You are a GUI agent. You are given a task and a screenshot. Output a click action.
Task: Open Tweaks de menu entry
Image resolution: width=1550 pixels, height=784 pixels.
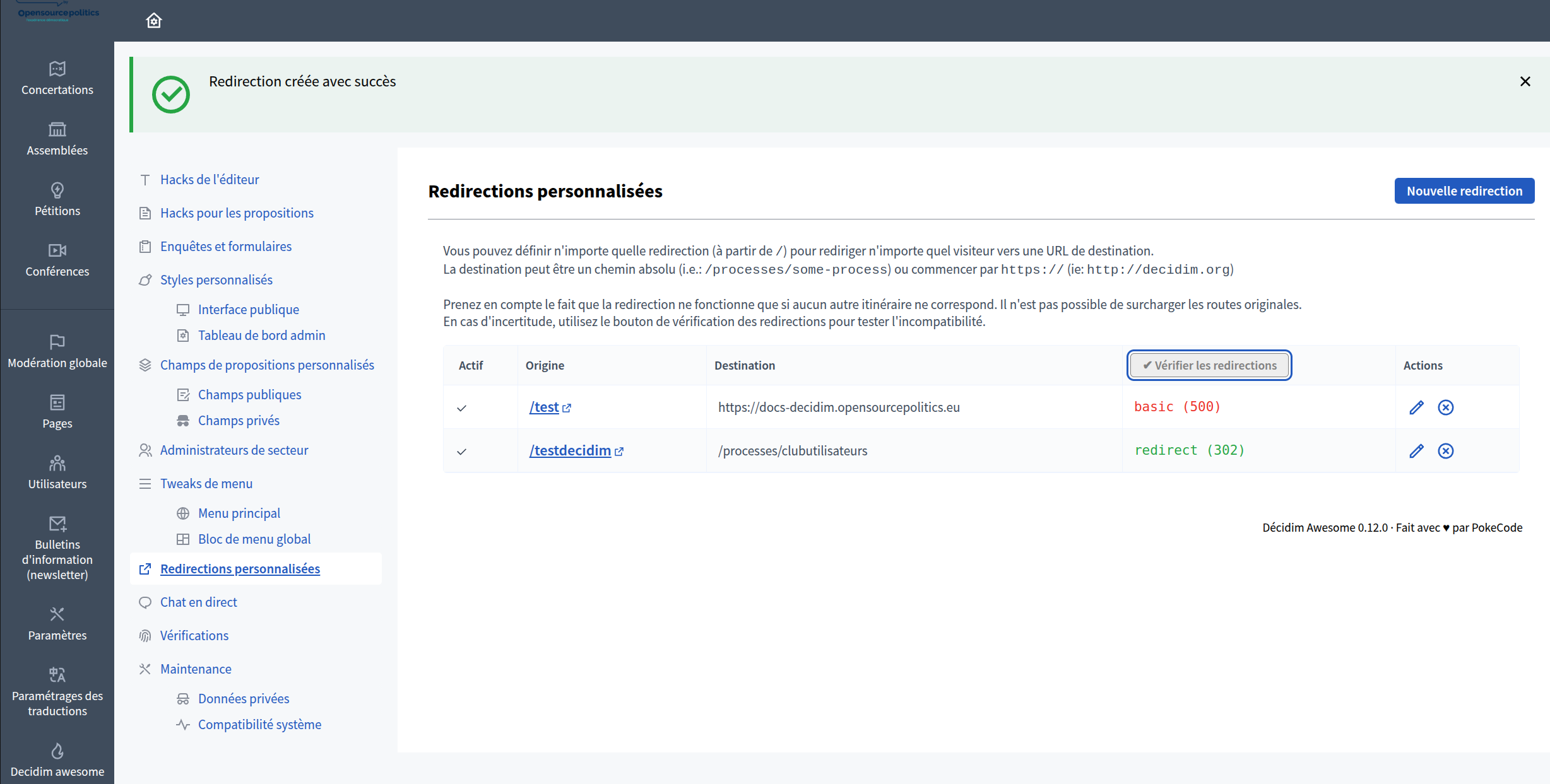click(x=206, y=484)
